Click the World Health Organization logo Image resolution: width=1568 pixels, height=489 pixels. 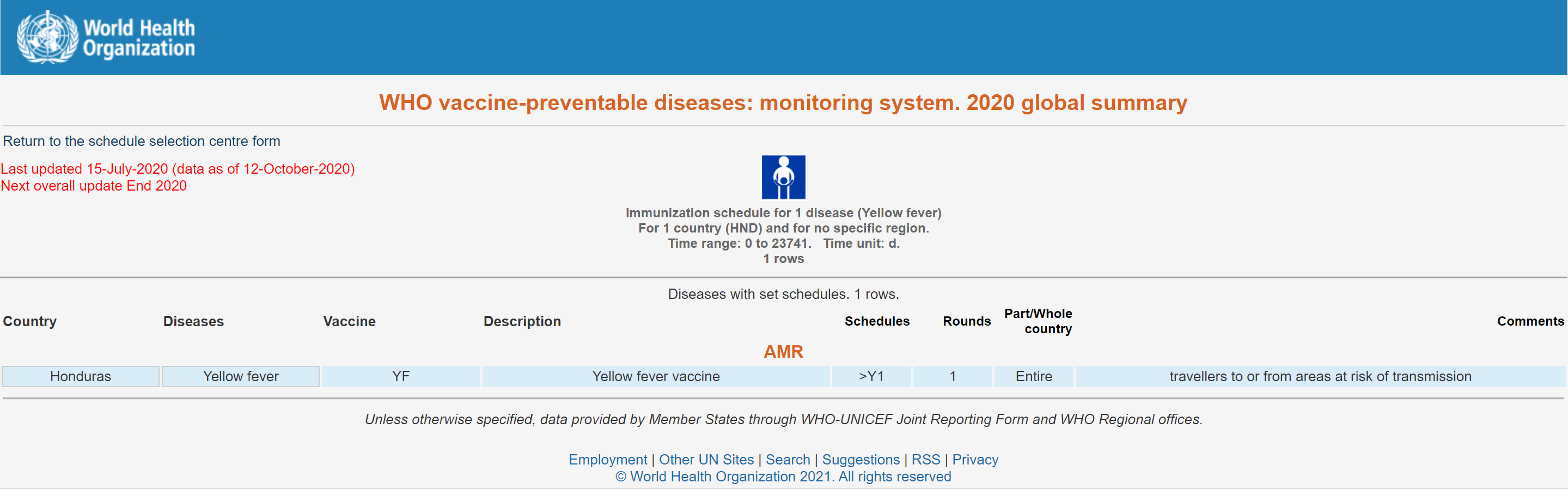click(x=106, y=37)
